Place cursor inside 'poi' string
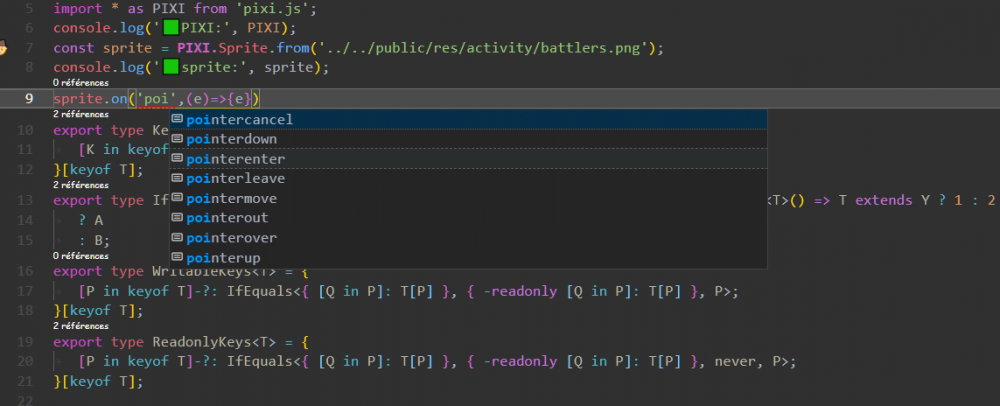 157,99
